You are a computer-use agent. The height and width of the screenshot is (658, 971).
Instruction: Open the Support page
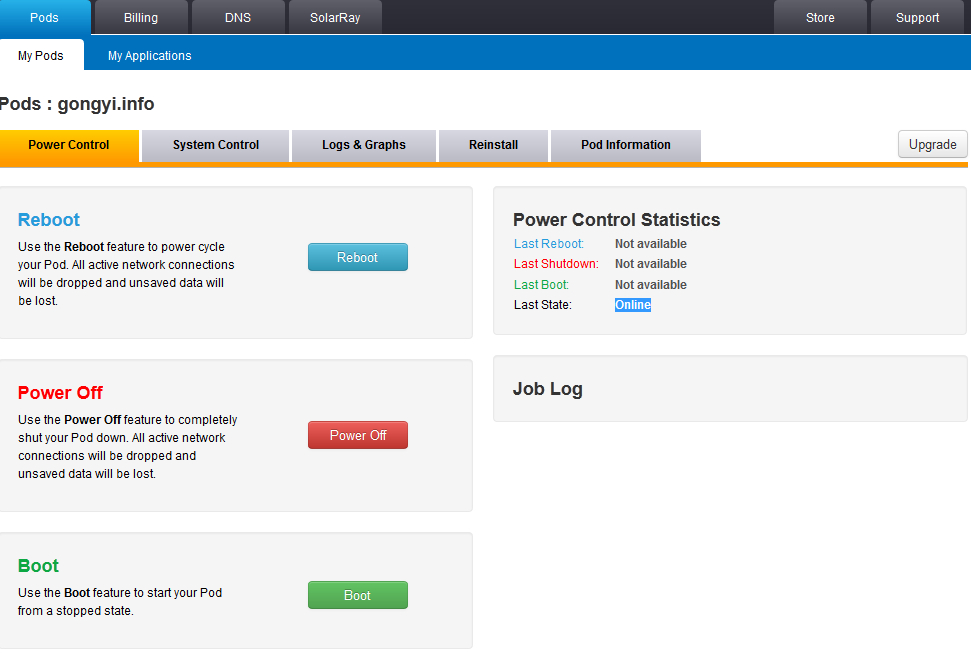[x=917, y=17]
